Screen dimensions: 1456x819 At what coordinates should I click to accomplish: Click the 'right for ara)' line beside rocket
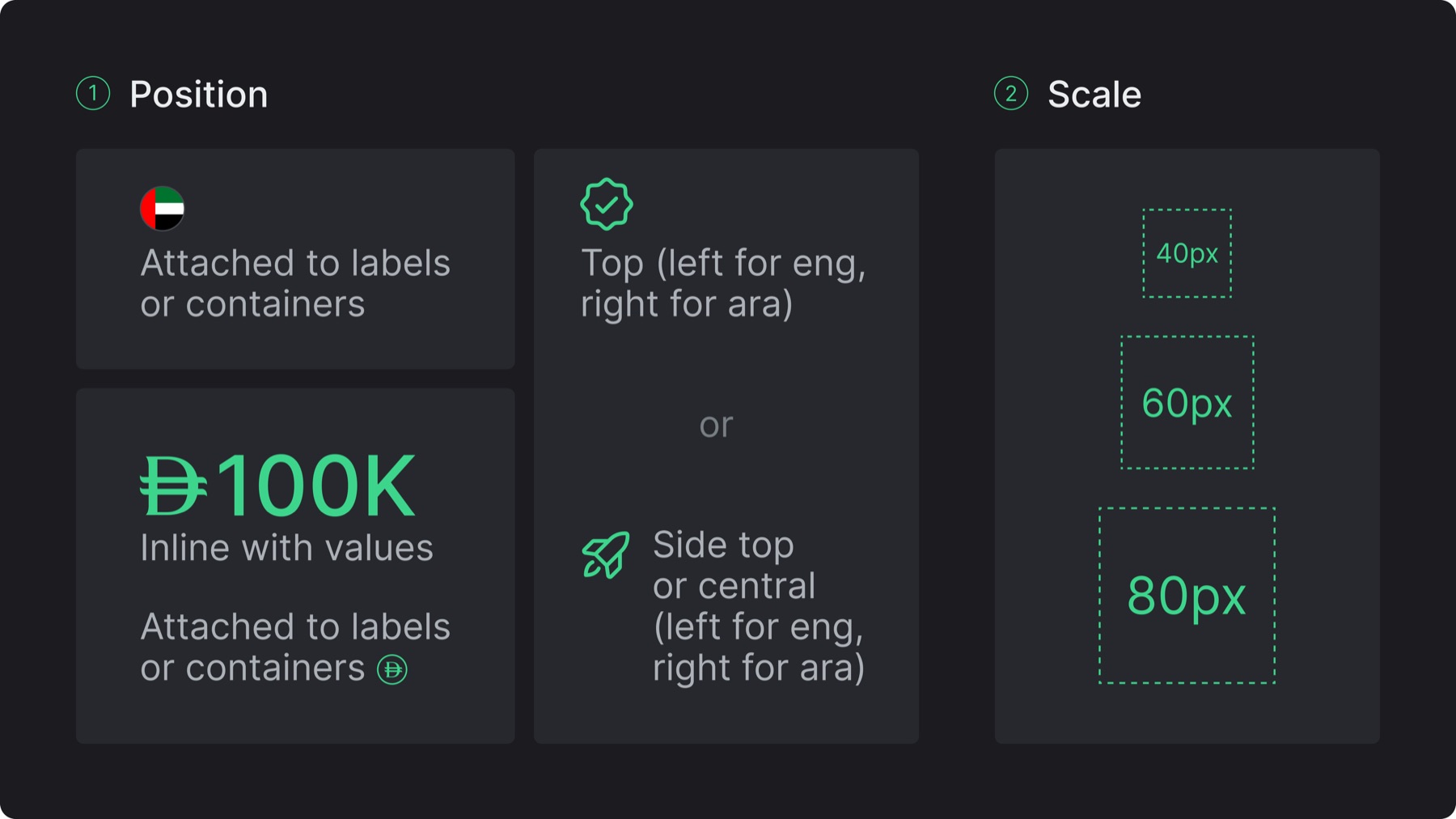(759, 668)
